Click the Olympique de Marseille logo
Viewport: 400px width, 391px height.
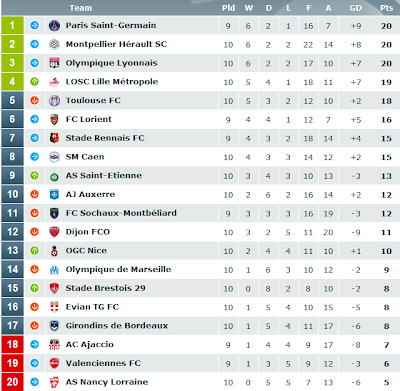pos(54,269)
